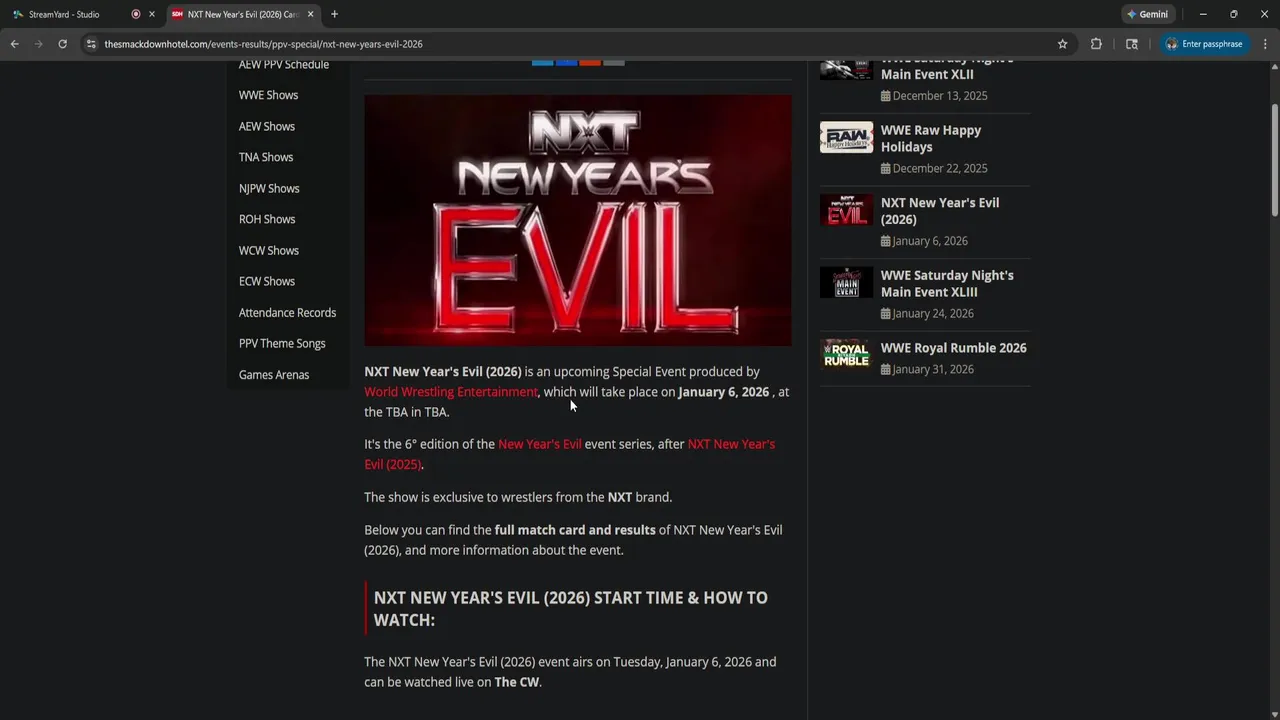Click the January 24, 2026 date

pos(927,313)
